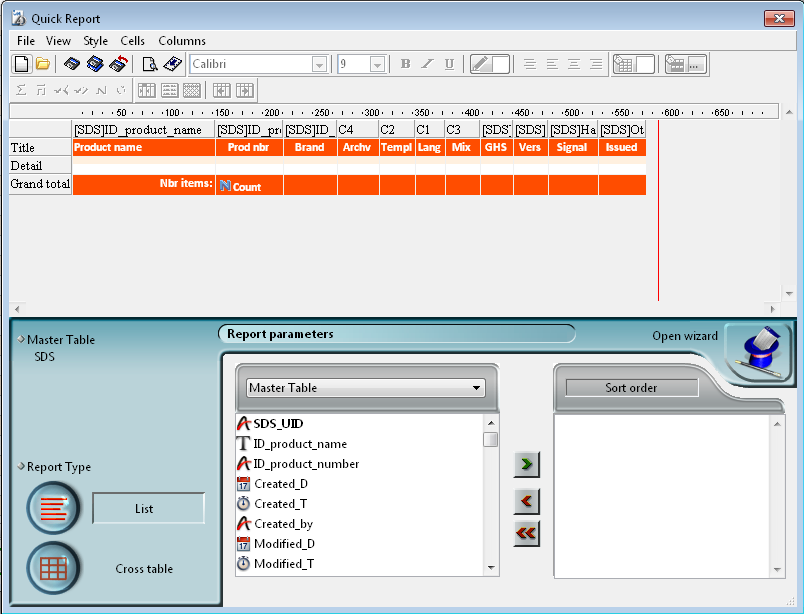The width and height of the screenshot is (804, 614).
Task: Click the crosshatched borders frame icon
Action: [x=192, y=90]
